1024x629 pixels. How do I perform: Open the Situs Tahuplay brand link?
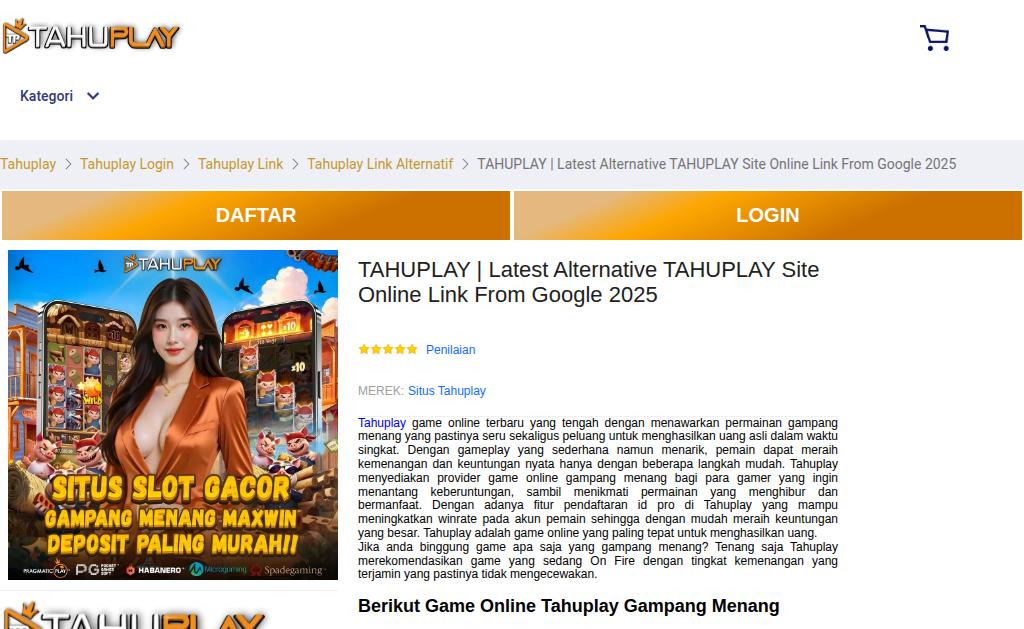[447, 391]
